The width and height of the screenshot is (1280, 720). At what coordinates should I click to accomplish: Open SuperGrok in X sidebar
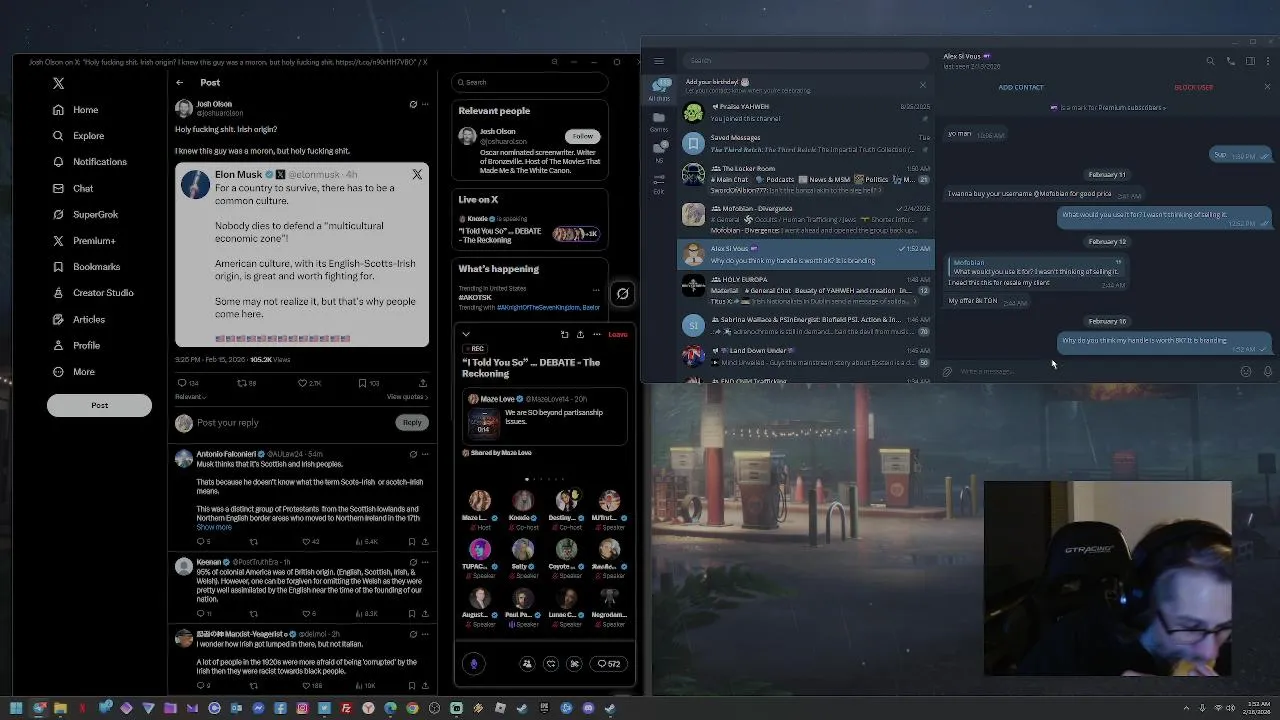click(x=85, y=214)
